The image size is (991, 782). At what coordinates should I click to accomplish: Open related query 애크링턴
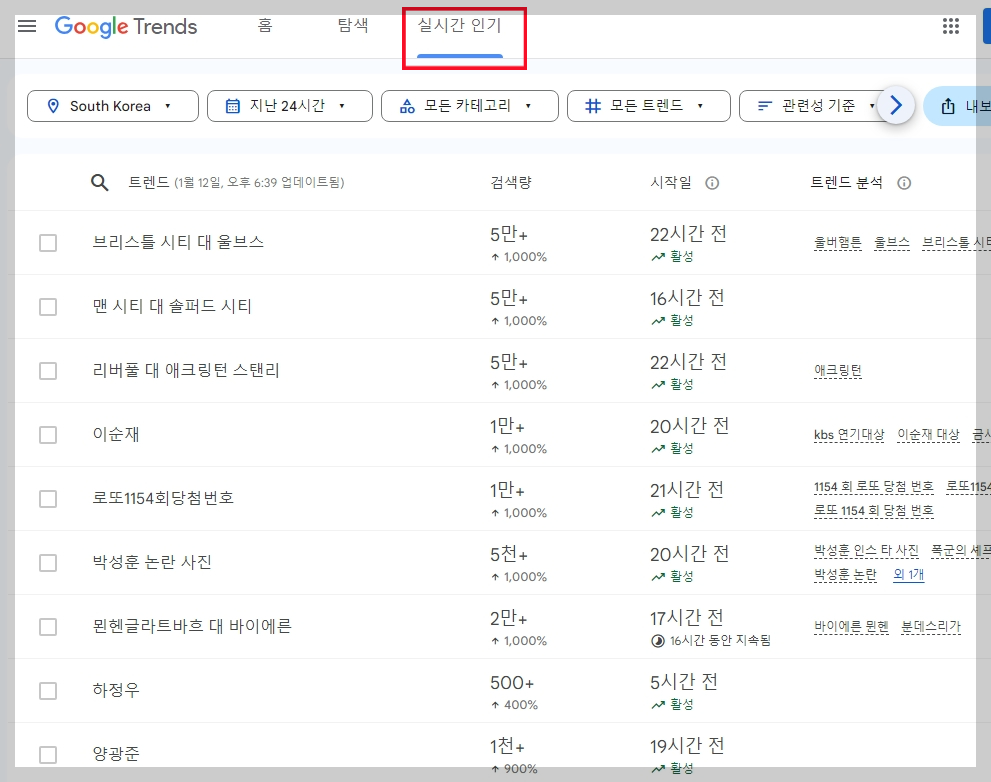tap(837, 371)
